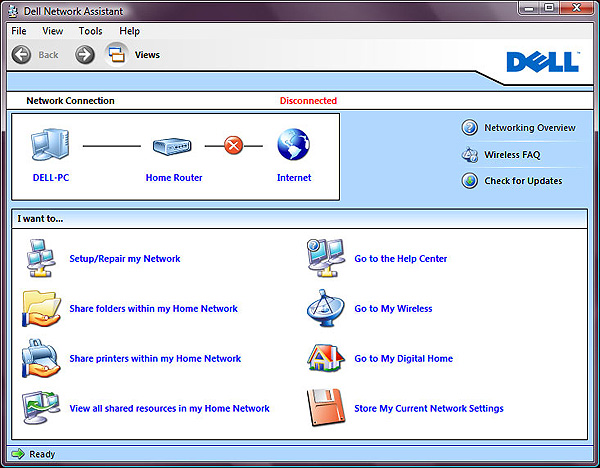Click the Networking Overview question mark icon
Screen dimensions: 600x468
point(470,128)
